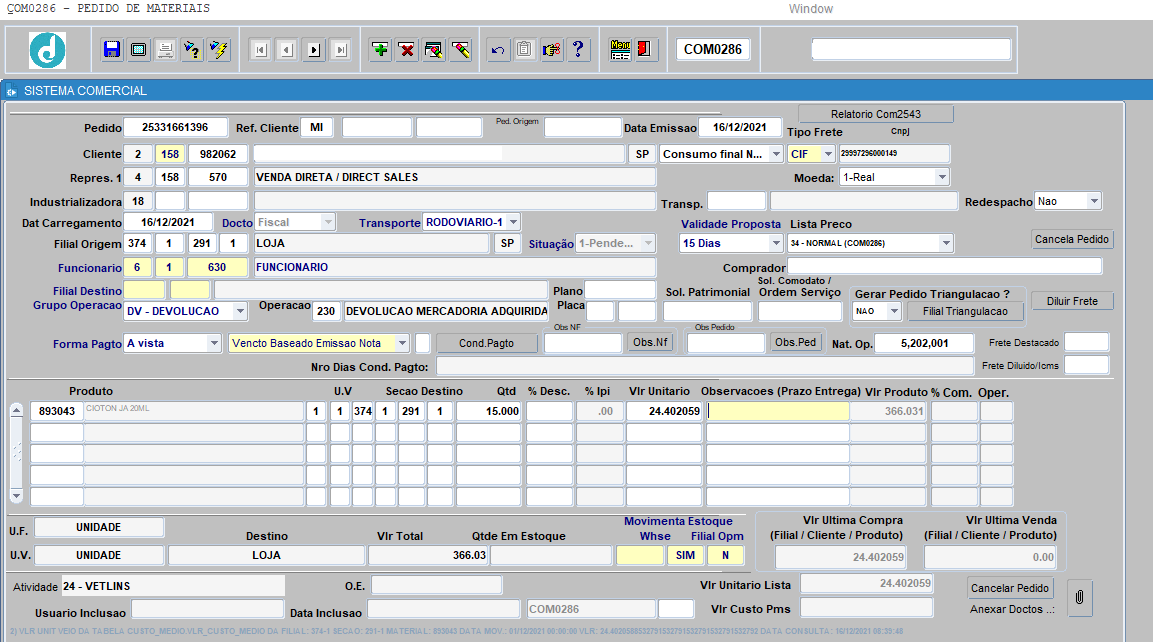1153x642 pixels.
Task: Open the Redespacho 'Nao' dropdown
Action: [x=1094, y=201]
